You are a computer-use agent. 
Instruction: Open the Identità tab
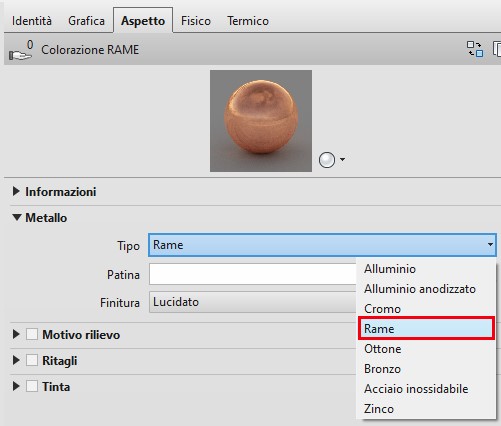click(x=32, y=21)
